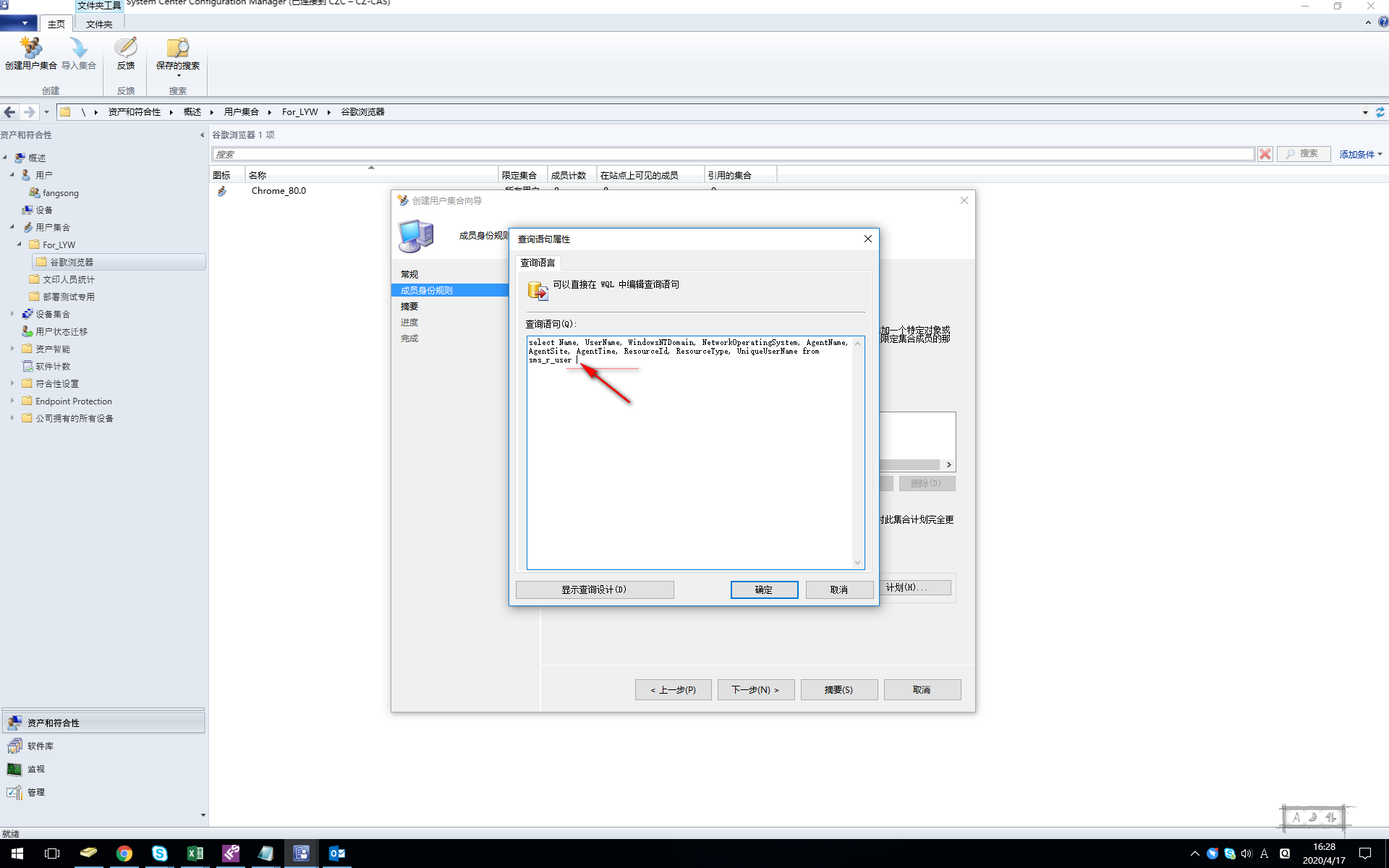This screenshot has width=1389, height=868.
Task: Click 显示查询设计(D) button
Action: pyautogui.click(x=594, y=590)
